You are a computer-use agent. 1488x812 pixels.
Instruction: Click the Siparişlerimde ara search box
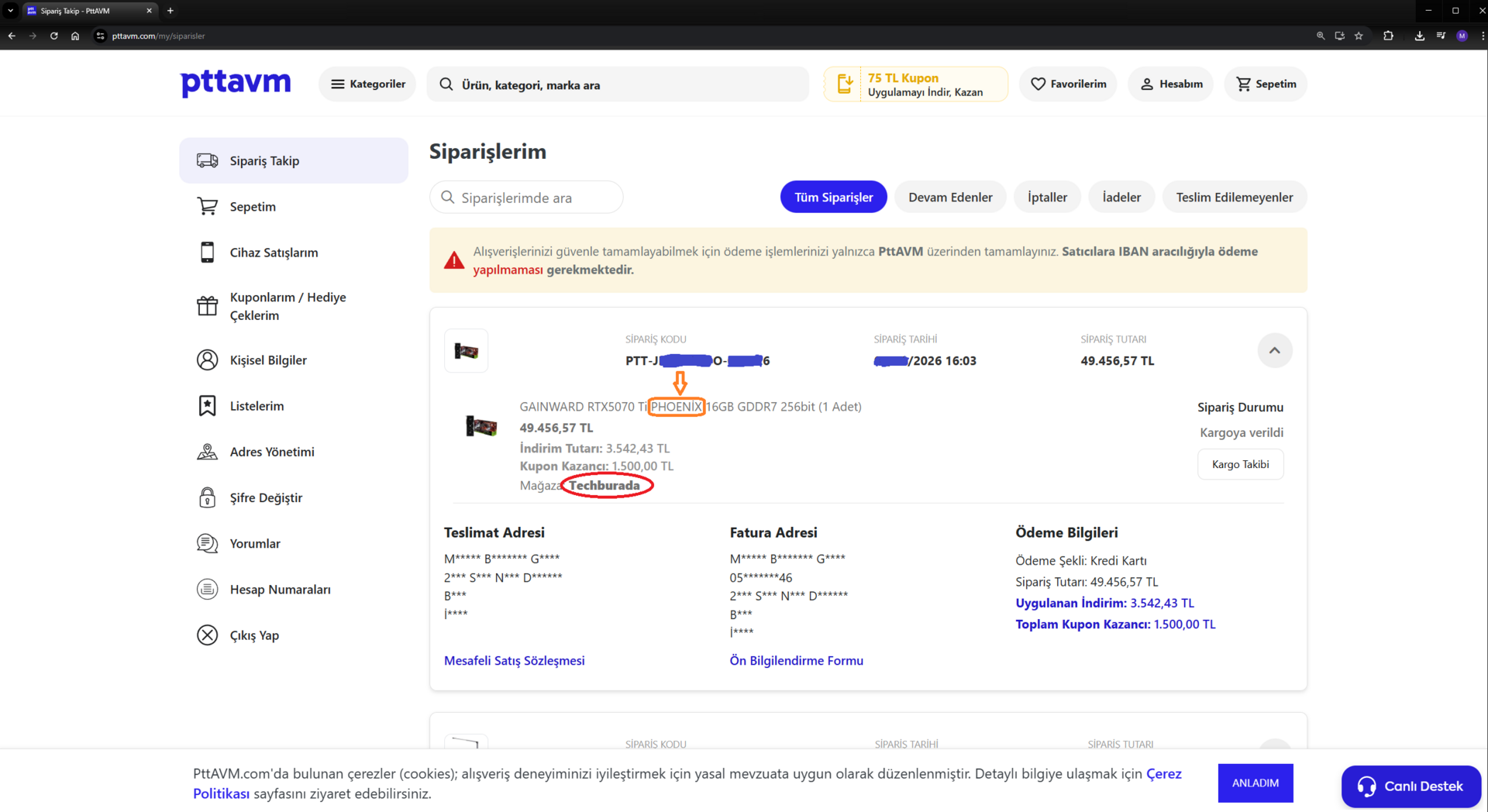(526, 198)
